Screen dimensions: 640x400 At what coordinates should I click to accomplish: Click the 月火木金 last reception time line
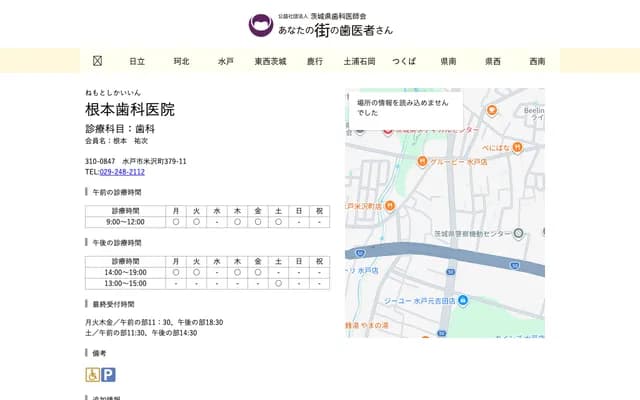(x=154, y=322)
